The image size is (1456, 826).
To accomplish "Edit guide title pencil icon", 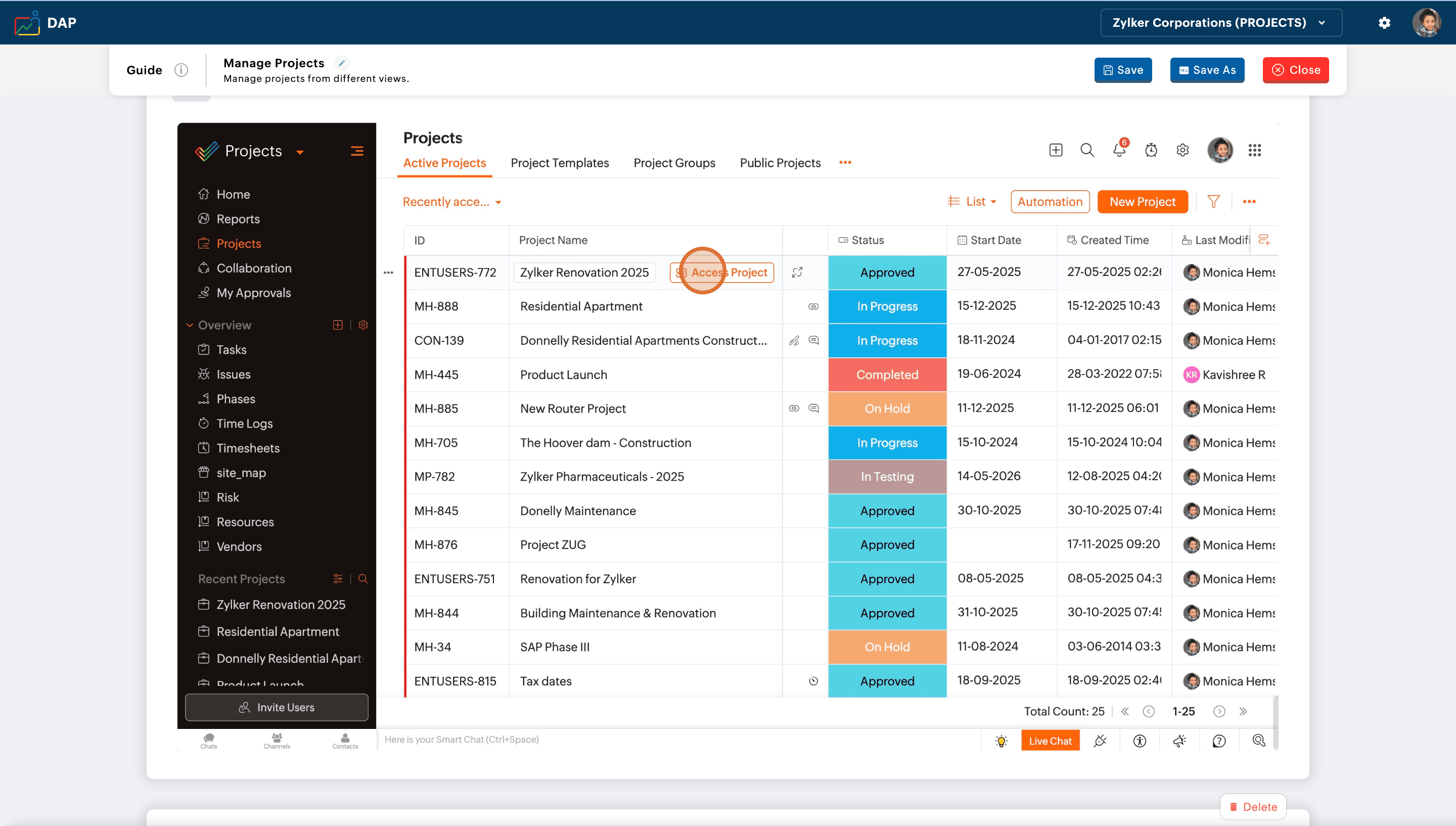I will pos(341,63).
